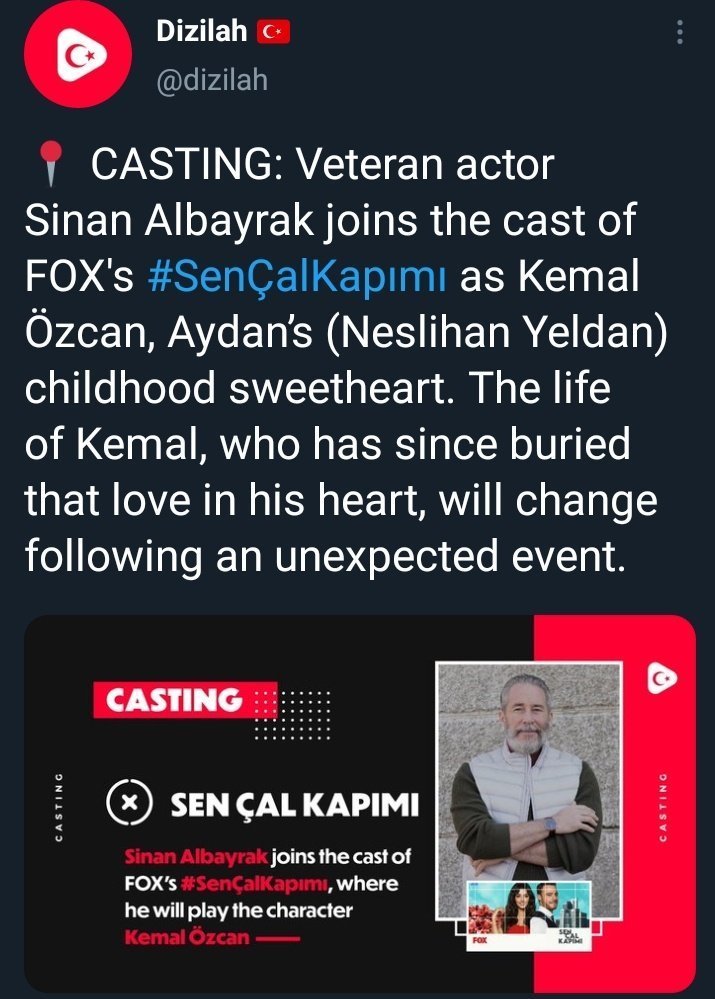Click the red Kemal Özcan text

click(x=184, y=938)
